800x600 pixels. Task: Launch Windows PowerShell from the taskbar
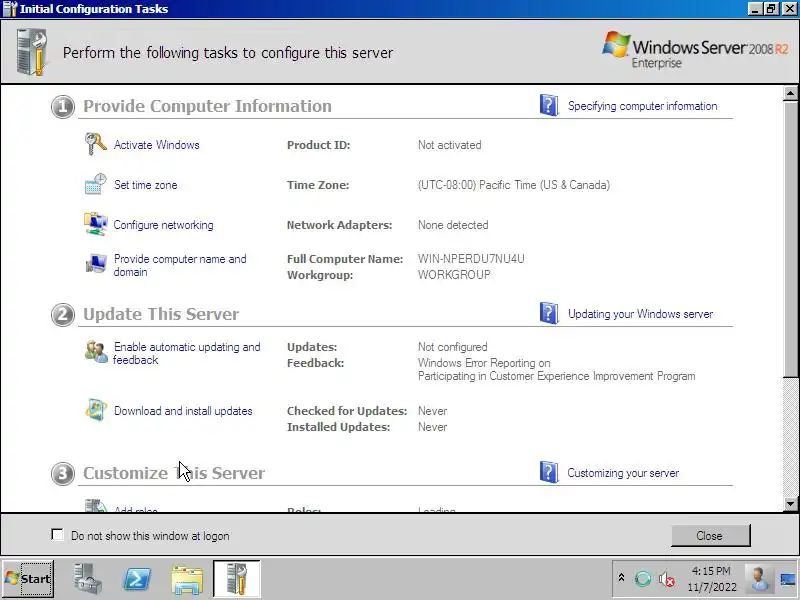click(138, 579)
